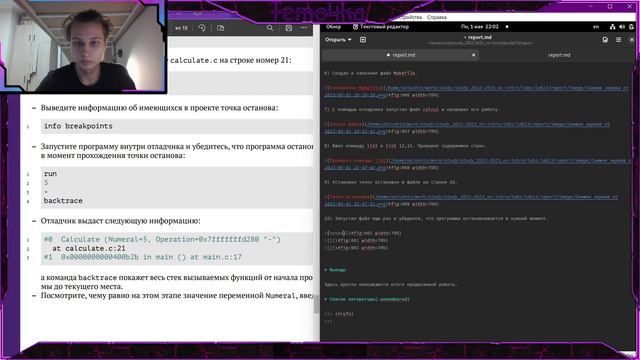
Task: Click the editor line with text cursor '![рис'
Action: tap(363, 233)
